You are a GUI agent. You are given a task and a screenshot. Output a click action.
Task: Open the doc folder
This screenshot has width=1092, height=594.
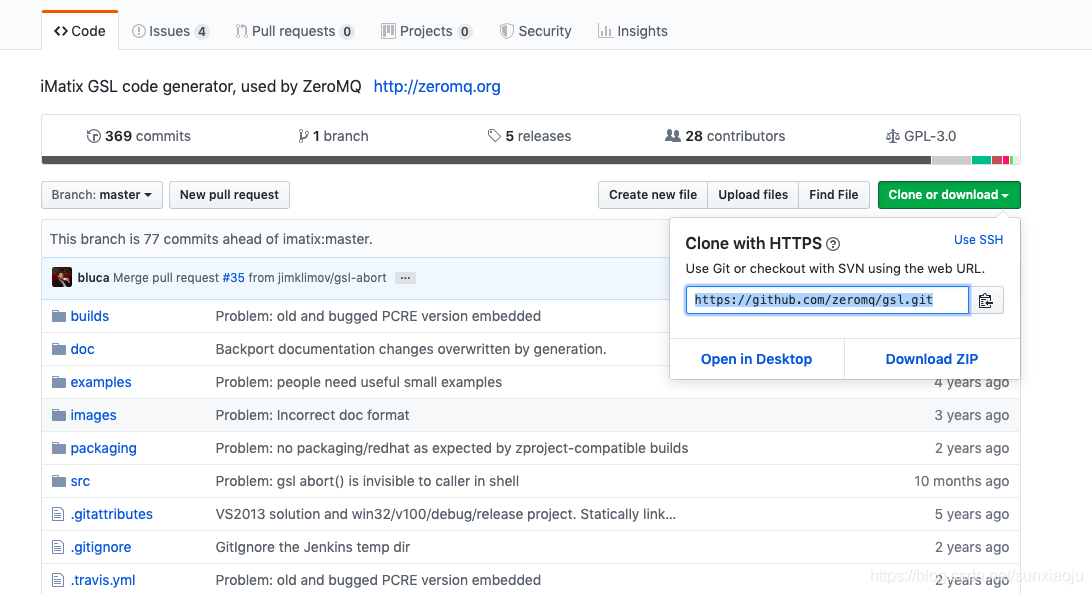[x=82, y=349]
